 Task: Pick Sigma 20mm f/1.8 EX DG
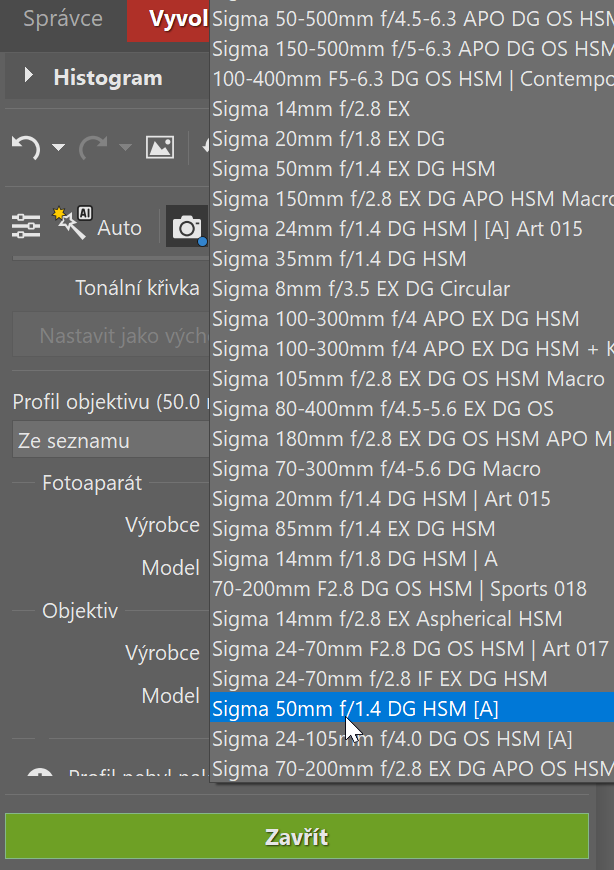coord(329,139)
